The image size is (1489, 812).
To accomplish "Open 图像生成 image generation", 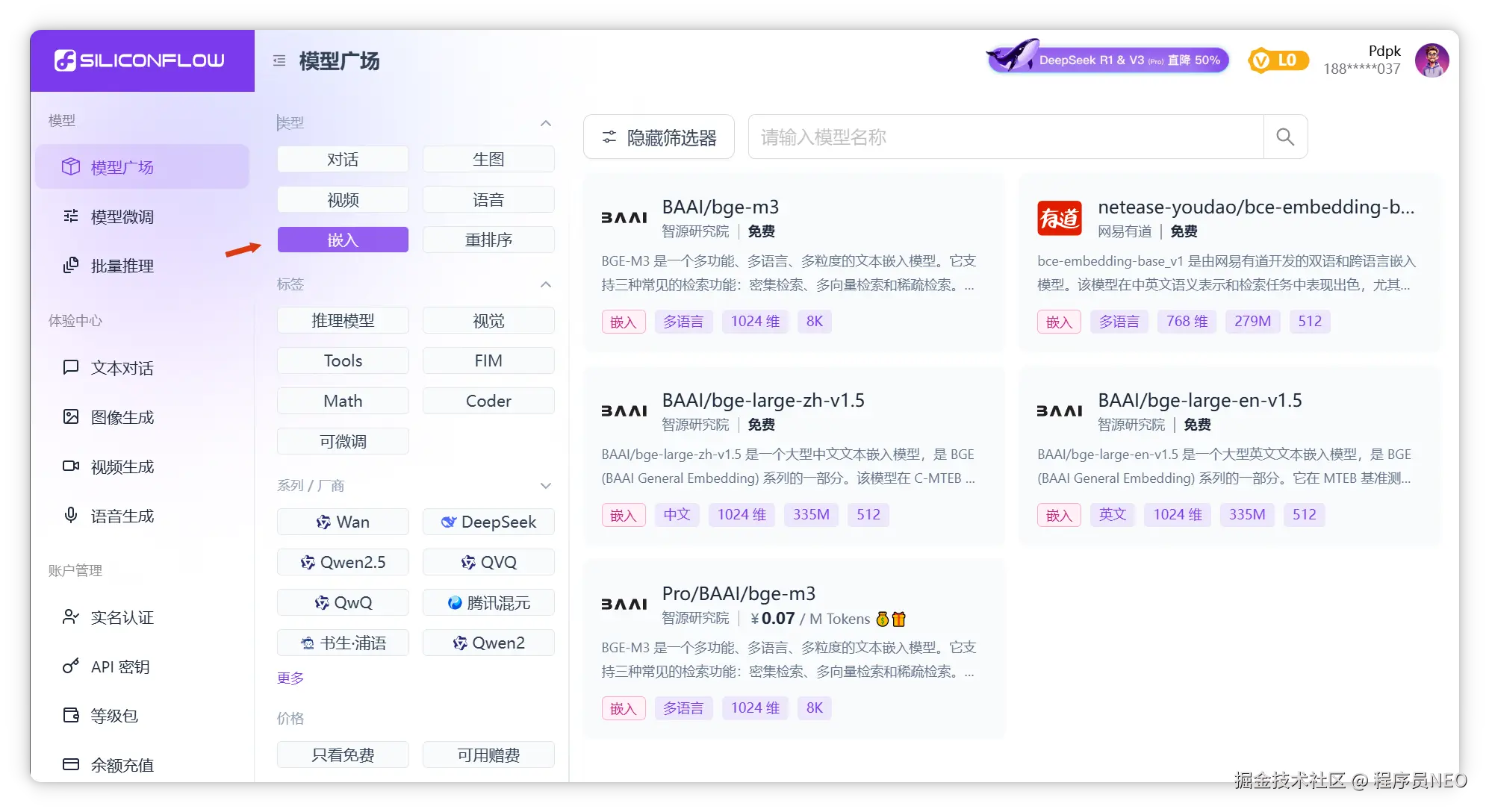I will tap(122, 417).
